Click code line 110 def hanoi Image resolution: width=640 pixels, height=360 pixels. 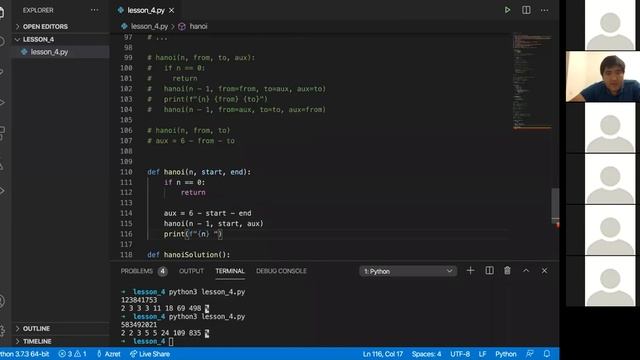click(199, 172)
